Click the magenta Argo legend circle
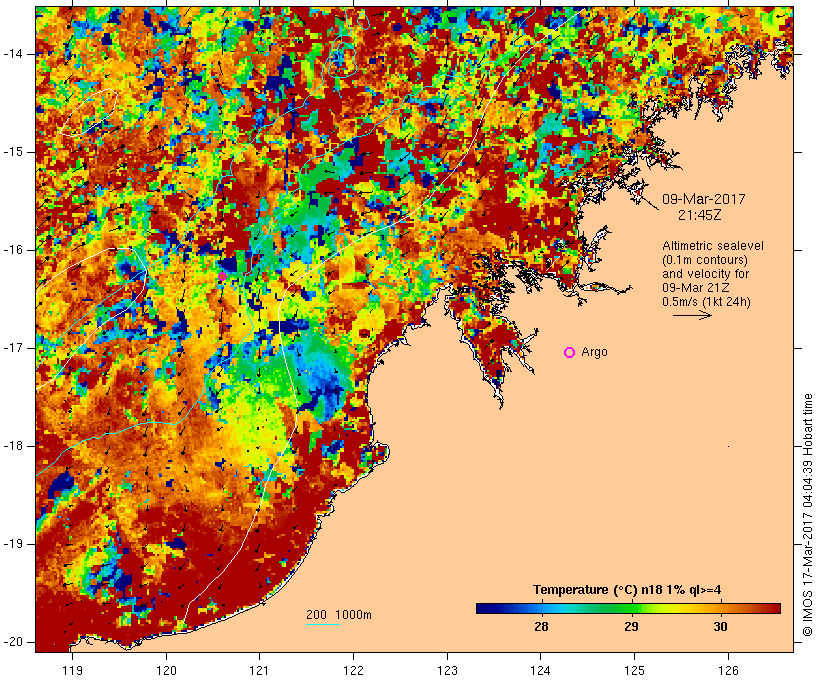Screen dimensions: 820x680 click(570, 353)
